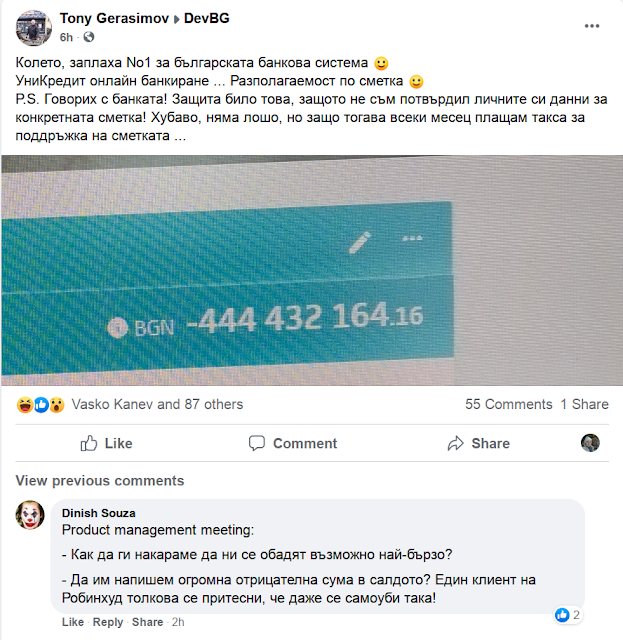Image resolution: width=623 pixels, height=640 pixels.
Task: Open the post options three-dot menu
Action: [592, 26]
